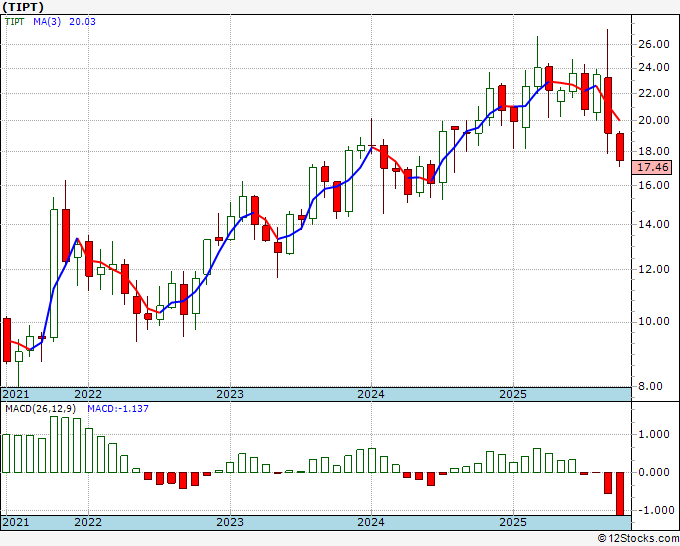Click 2024 on the MACD timeline

(x=371, y=522)
